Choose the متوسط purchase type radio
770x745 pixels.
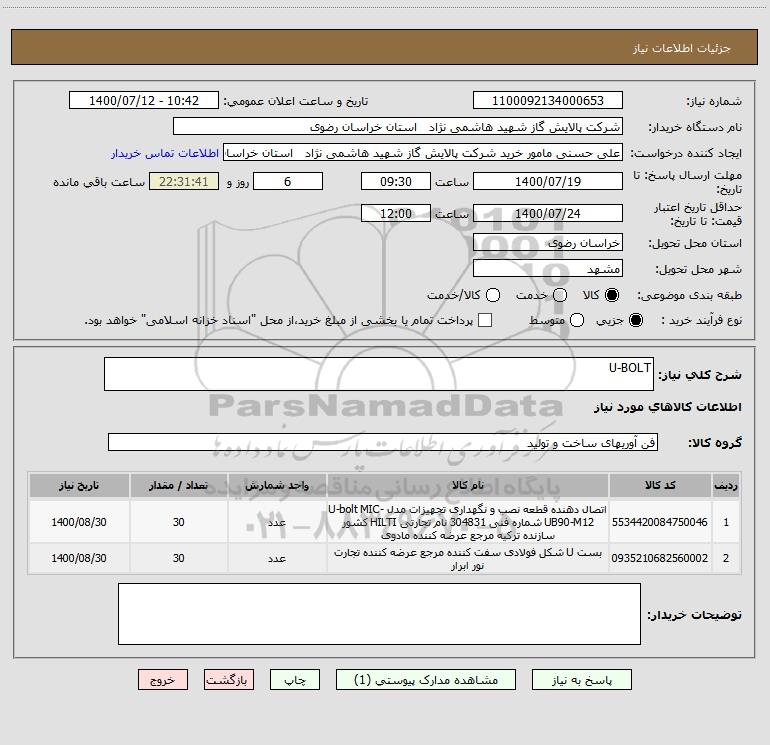pos(577,320)
